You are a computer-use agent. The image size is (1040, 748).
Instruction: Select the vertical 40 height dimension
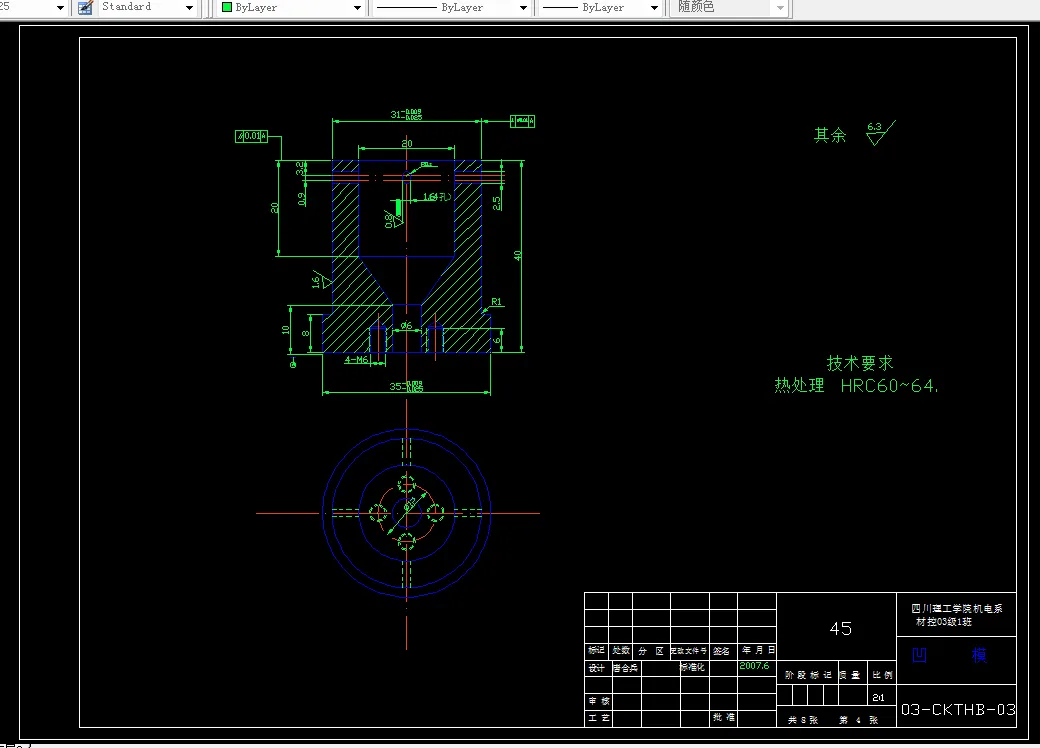(517, 256)
